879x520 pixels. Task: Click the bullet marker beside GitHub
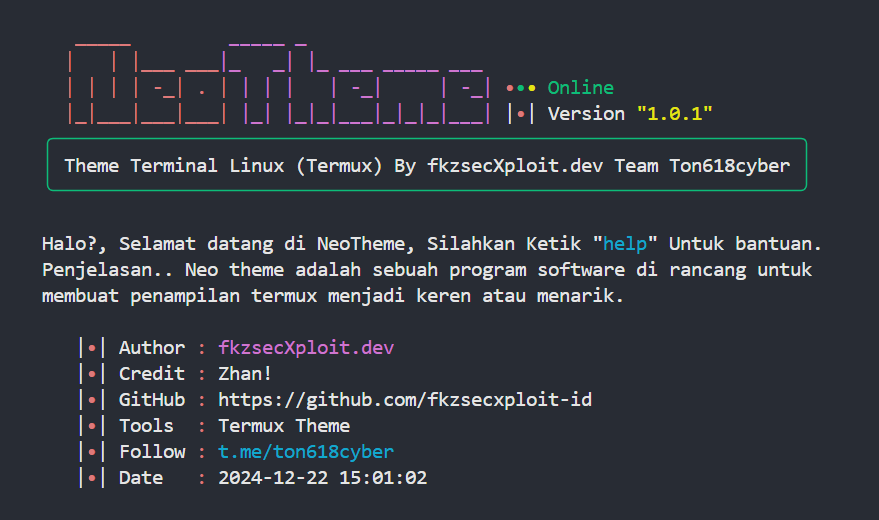tap(92, 400)
